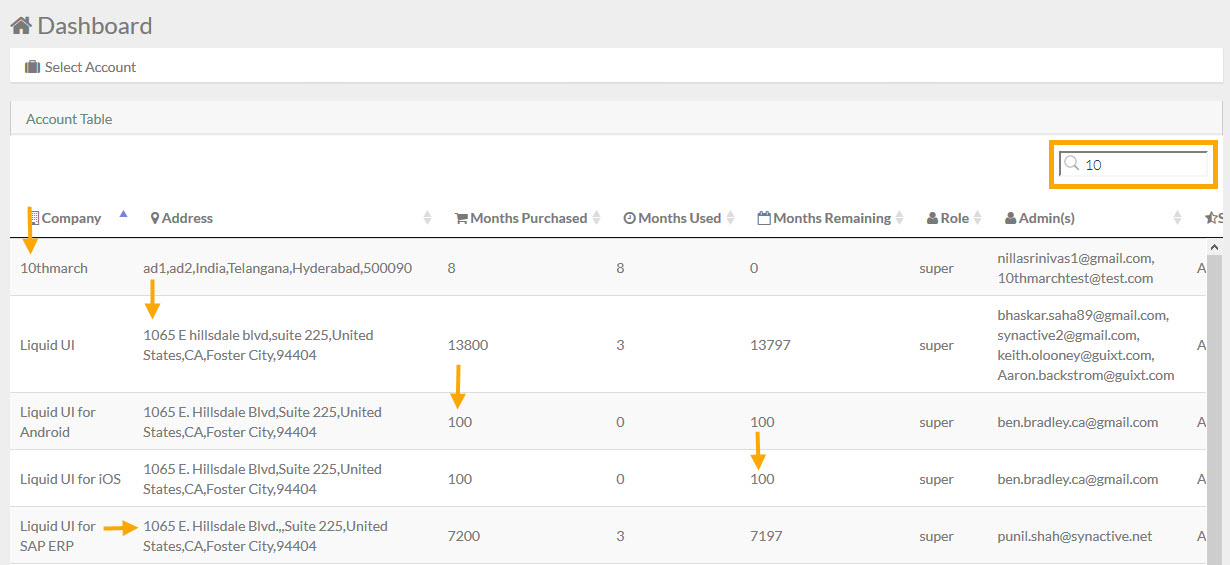Screen dimensions: 1230x565
Task: Click the Company column building icon
Action: click(x=33, y=218)
